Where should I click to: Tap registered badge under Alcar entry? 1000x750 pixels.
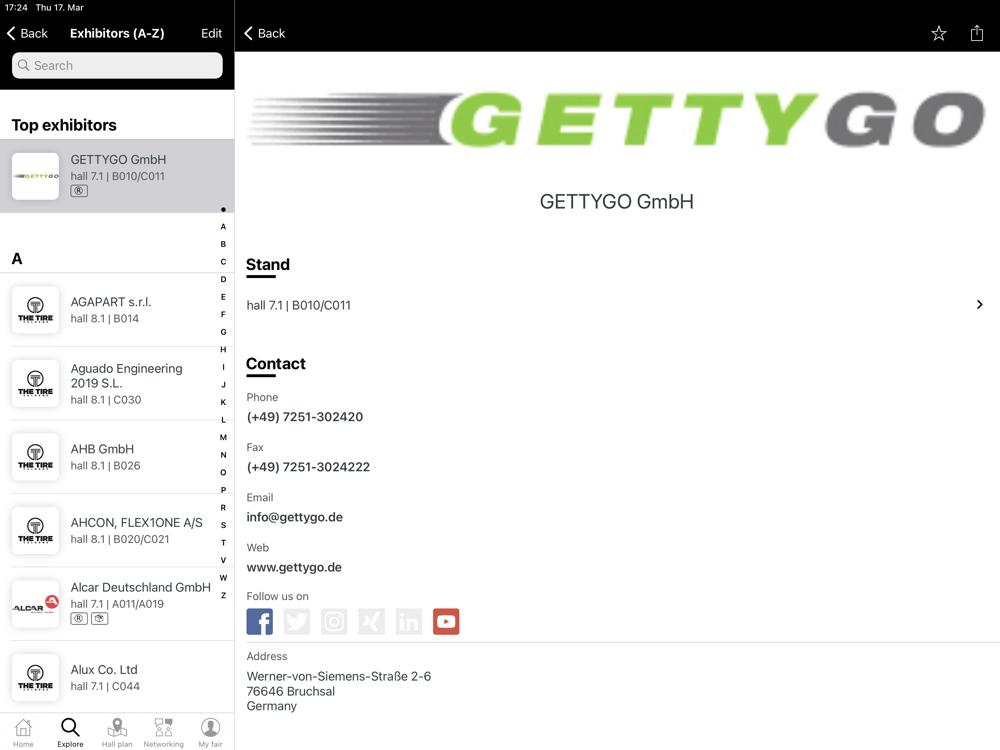79,619
